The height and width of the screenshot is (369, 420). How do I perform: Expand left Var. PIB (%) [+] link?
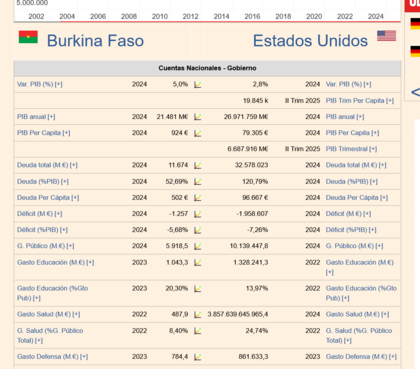(40, 84)
